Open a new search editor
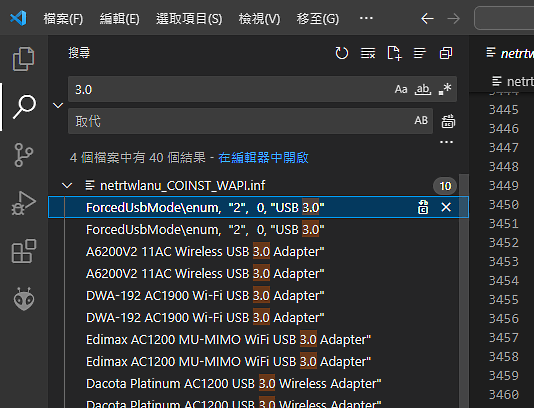The height and width of the screenshot is (408, 534). pyautogui.click(x=394, y=53)
